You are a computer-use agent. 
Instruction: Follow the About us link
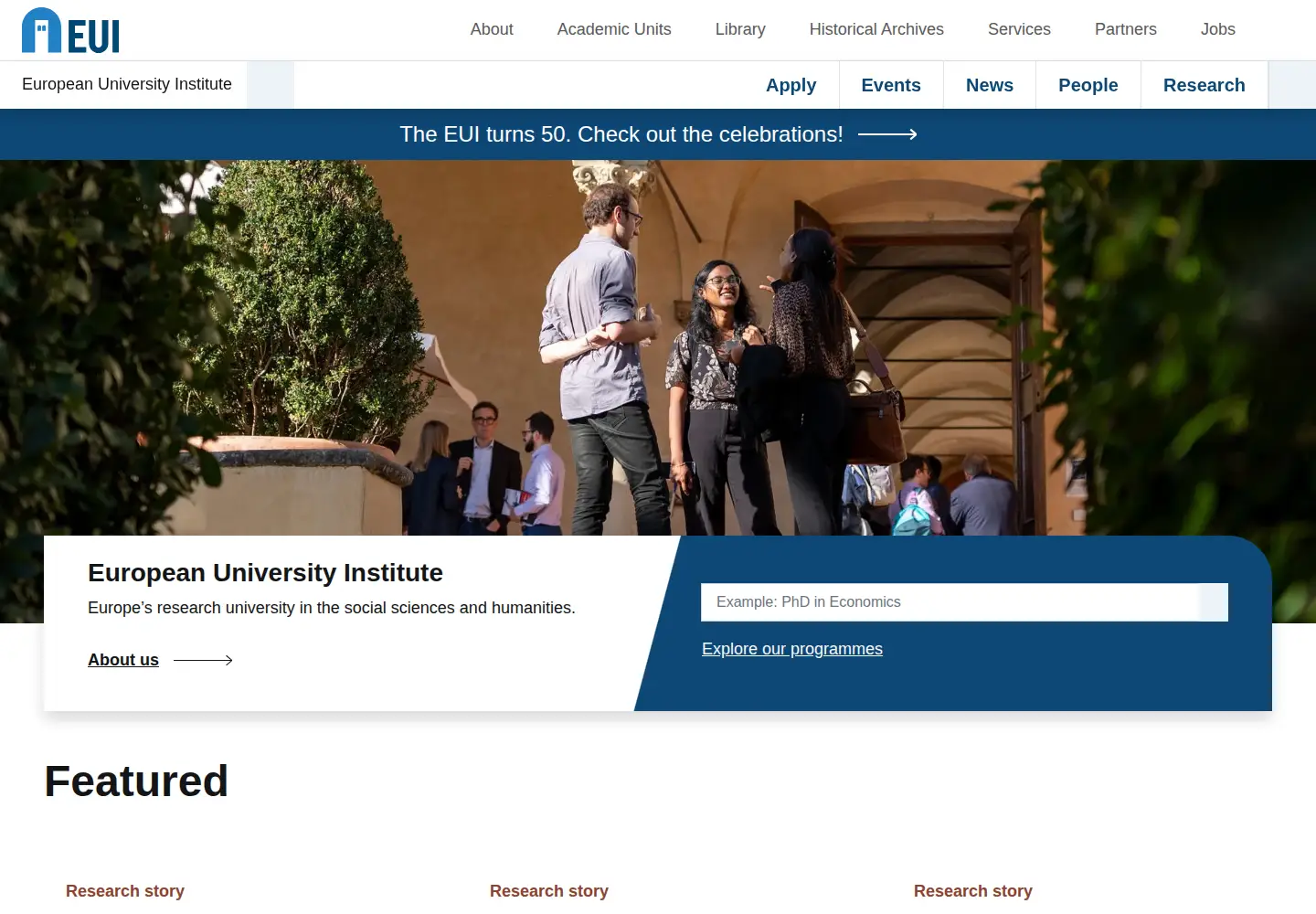coord(123,660)
